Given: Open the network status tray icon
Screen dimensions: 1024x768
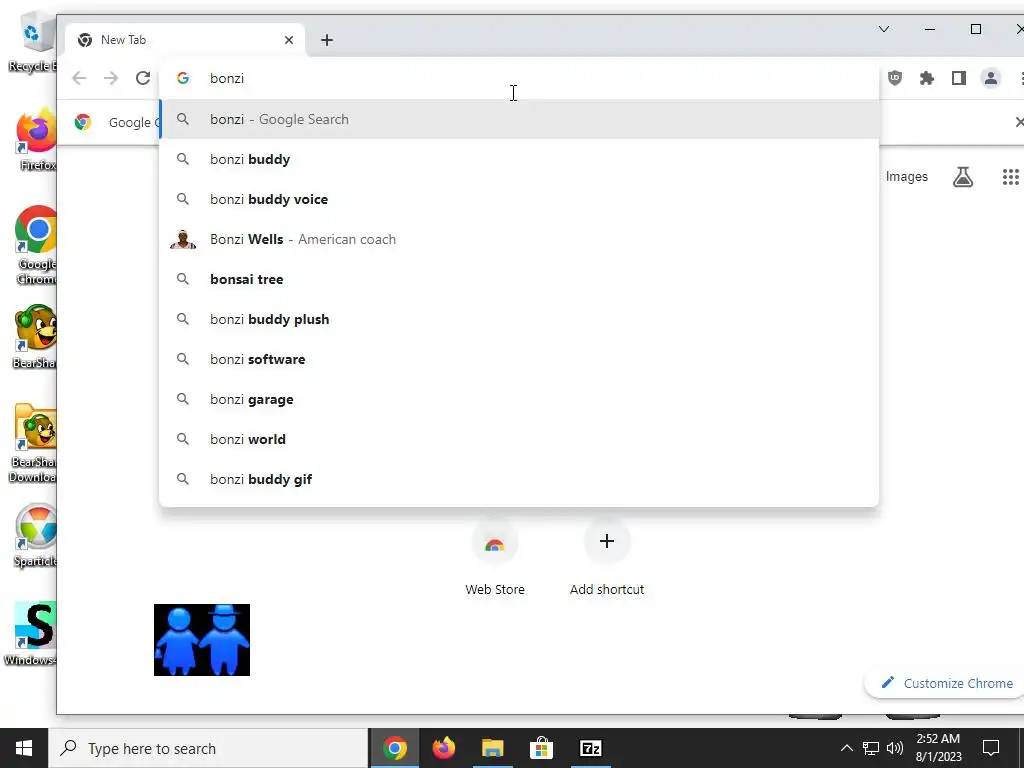Looking at the screenshot, I should [x=871, y=748].
